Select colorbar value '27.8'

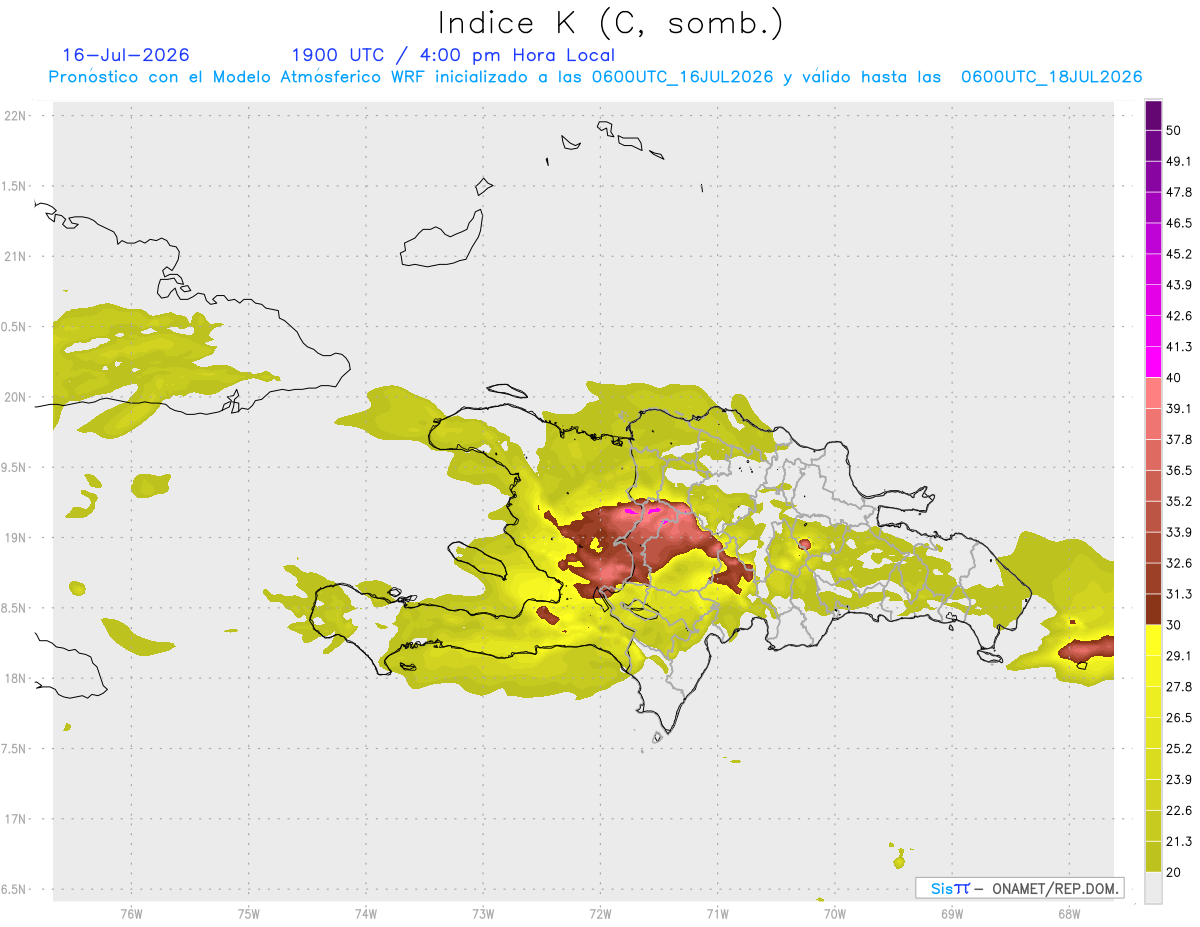click(x=1179, y=687)
